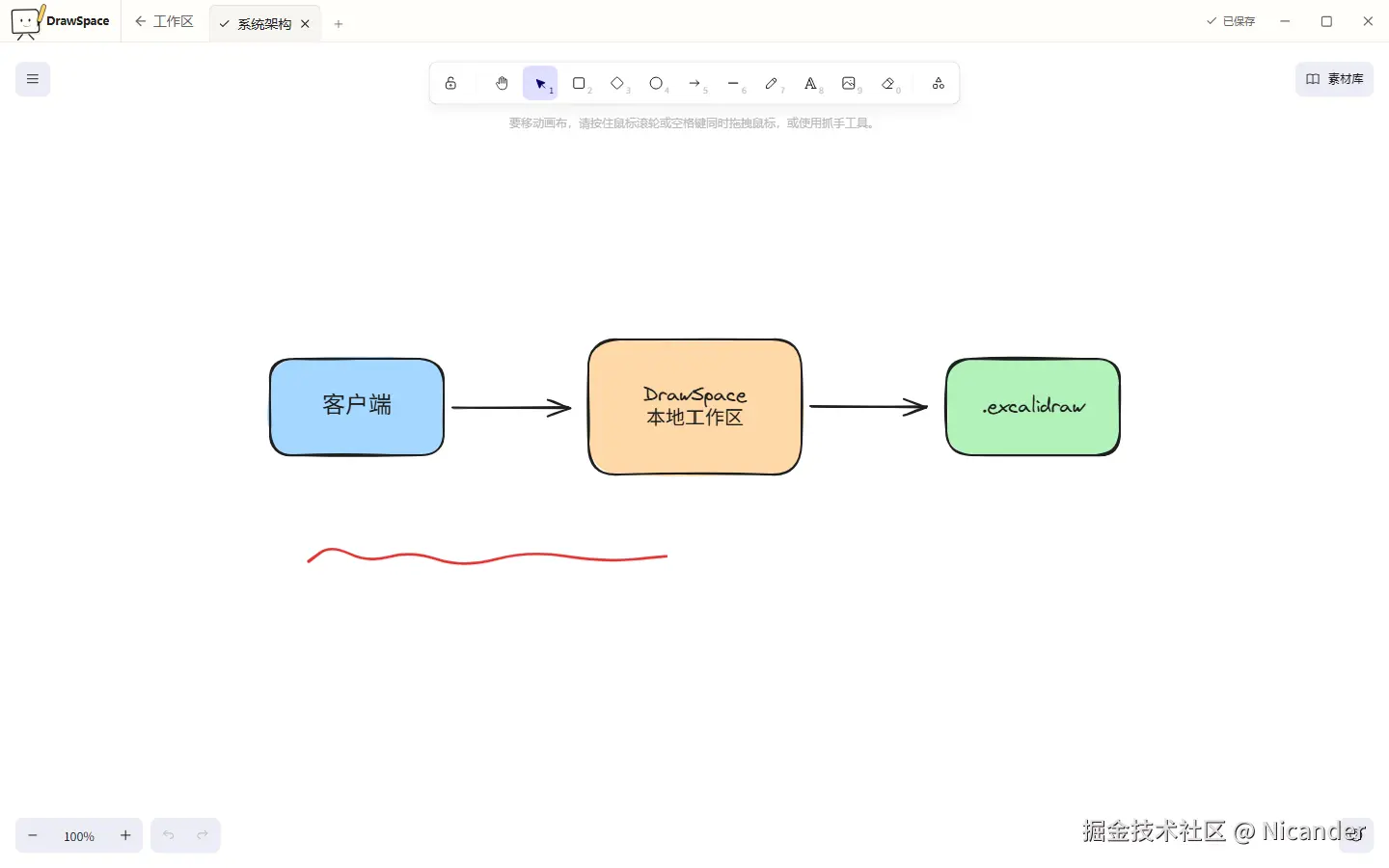Select arrow pointing to .excalidraw box

[x=868, y=407]
